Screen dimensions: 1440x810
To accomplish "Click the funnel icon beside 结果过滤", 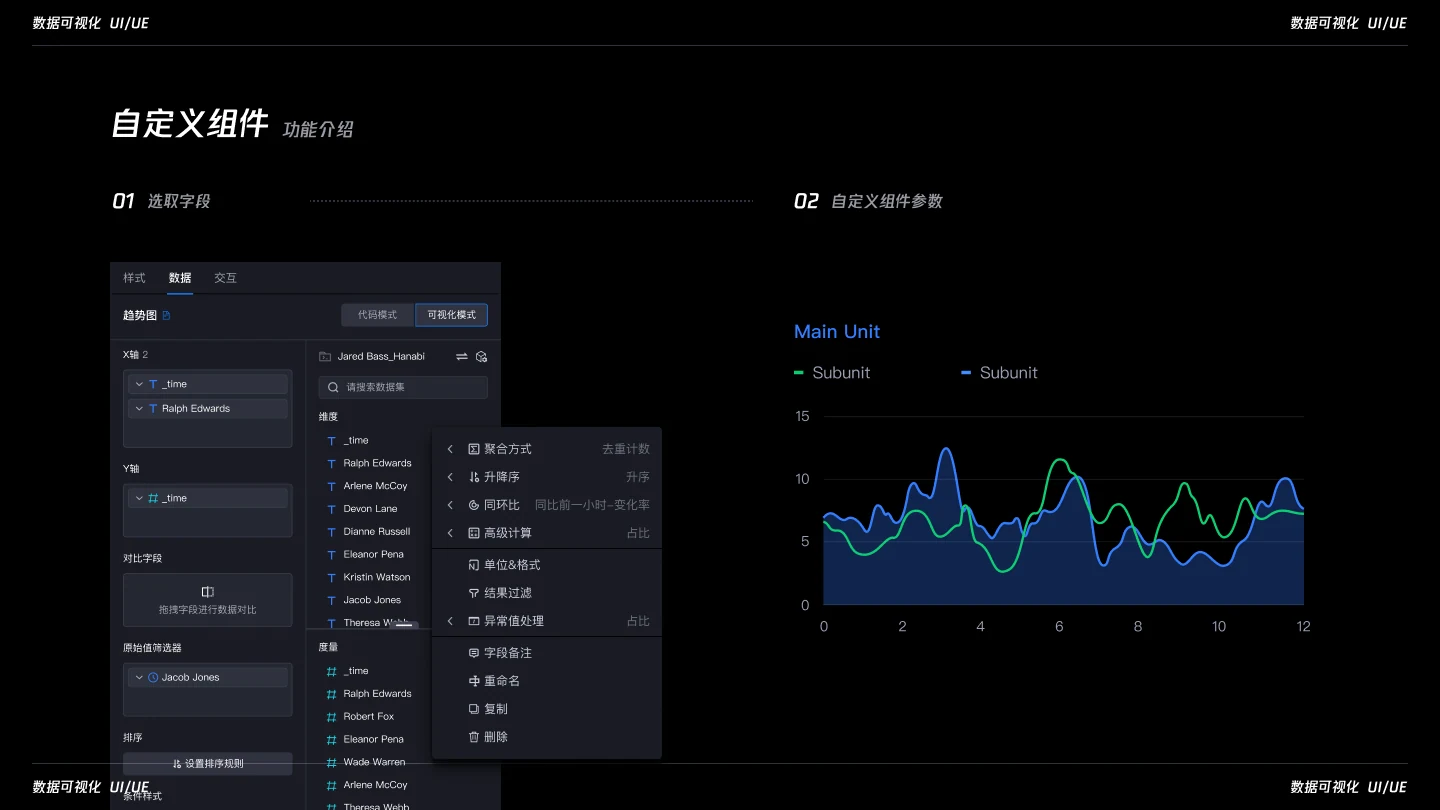I will point(474,593).
